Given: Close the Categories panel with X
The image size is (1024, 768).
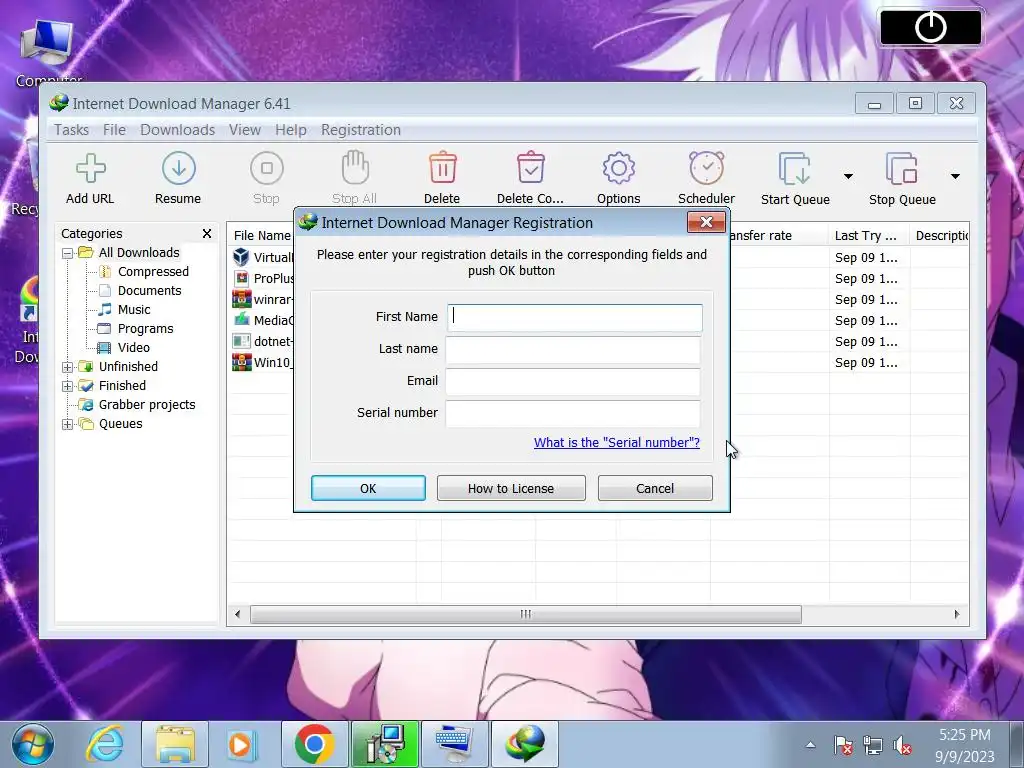Looking at the screenshot, I should click(x=207, y=233).
